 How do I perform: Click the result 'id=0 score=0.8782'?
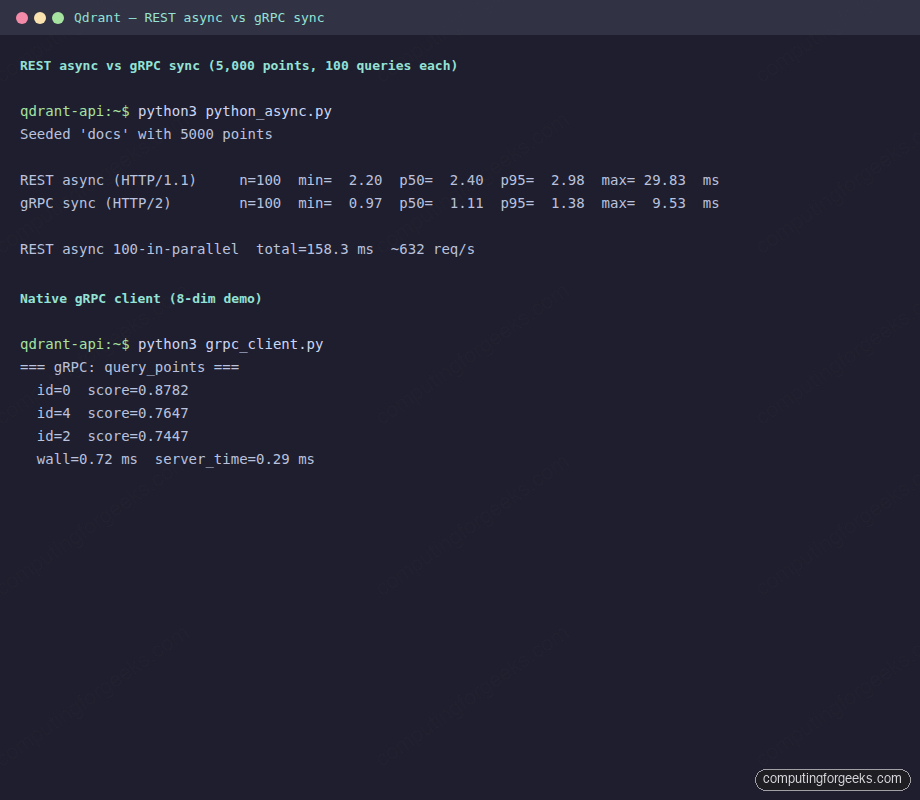click(113, 390)
